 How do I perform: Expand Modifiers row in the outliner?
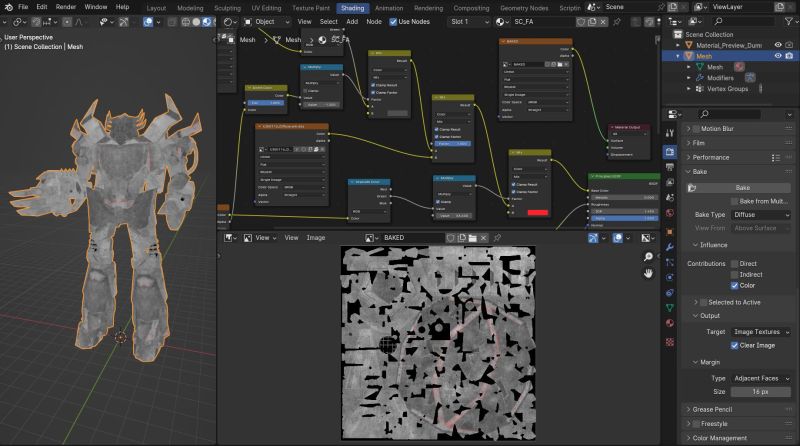tap(689, 78)
